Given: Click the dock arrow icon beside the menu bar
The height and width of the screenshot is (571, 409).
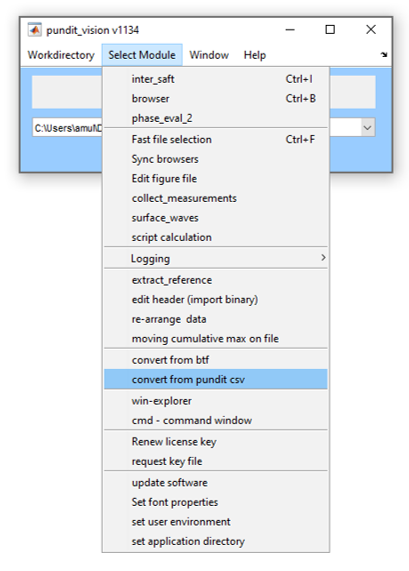Looking at the screenshot, I should 384,55.
